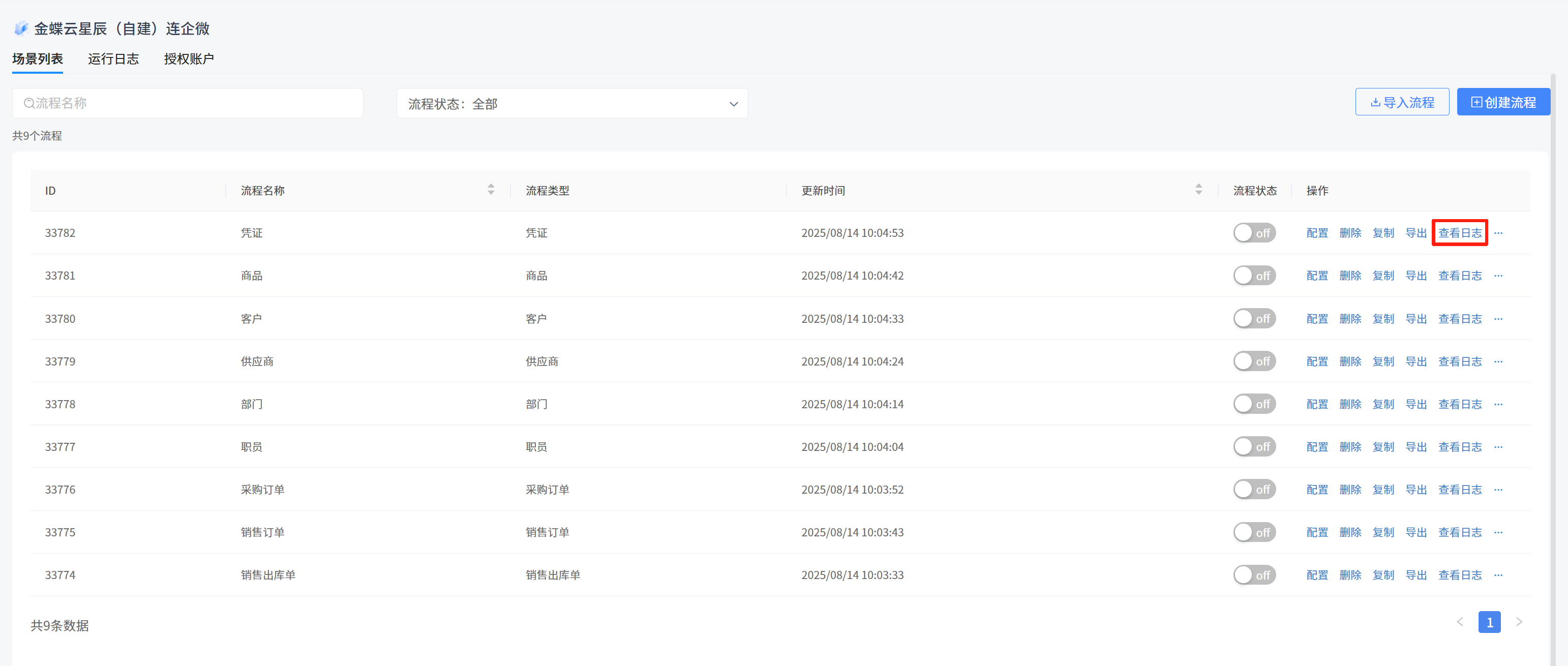The height and width of the screenshot is (666, 1568).
Task: Click the 流程名称 search input field
Action: coord(188,104)
